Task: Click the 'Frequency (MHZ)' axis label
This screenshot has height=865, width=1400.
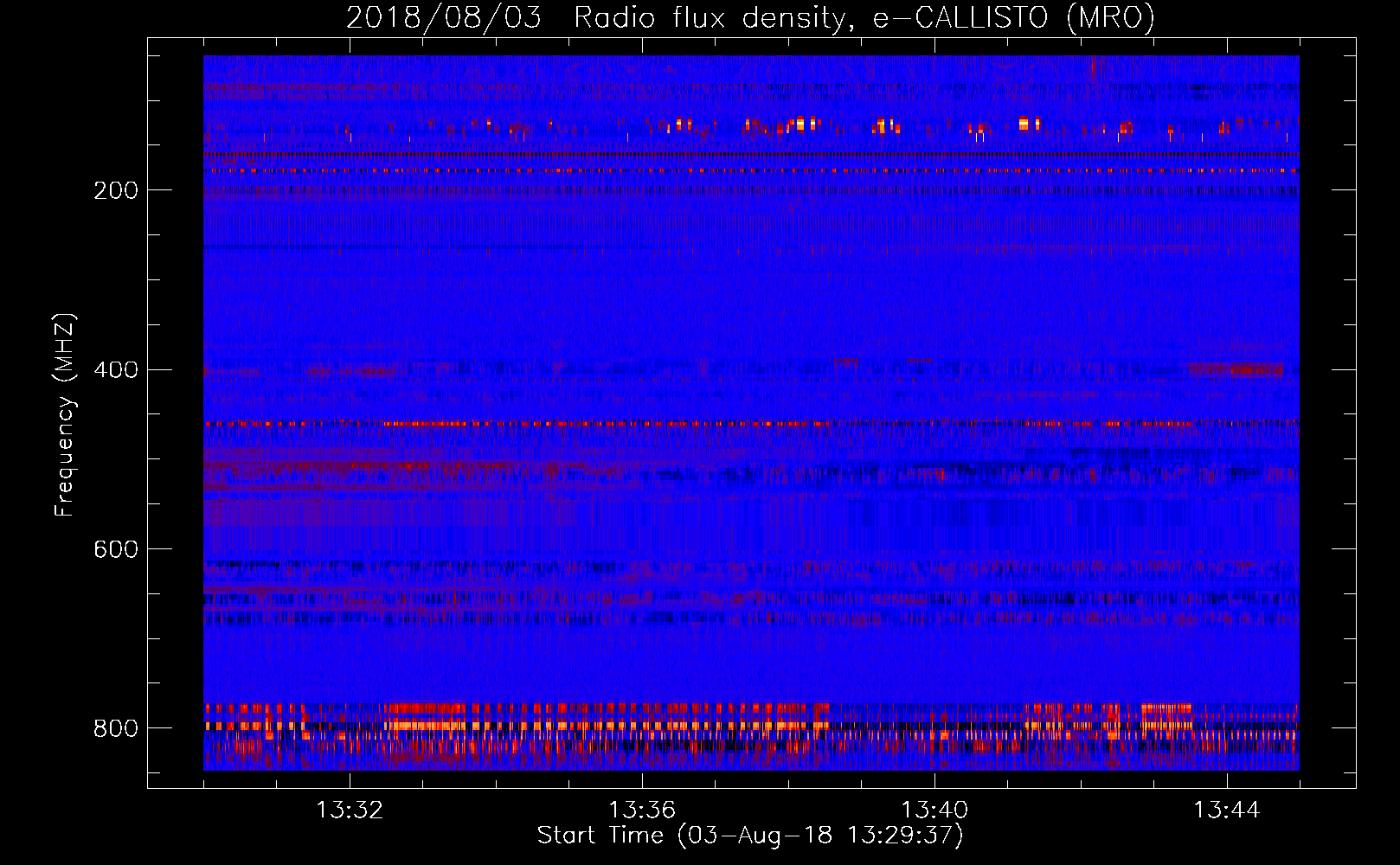Action: point(65,414)
